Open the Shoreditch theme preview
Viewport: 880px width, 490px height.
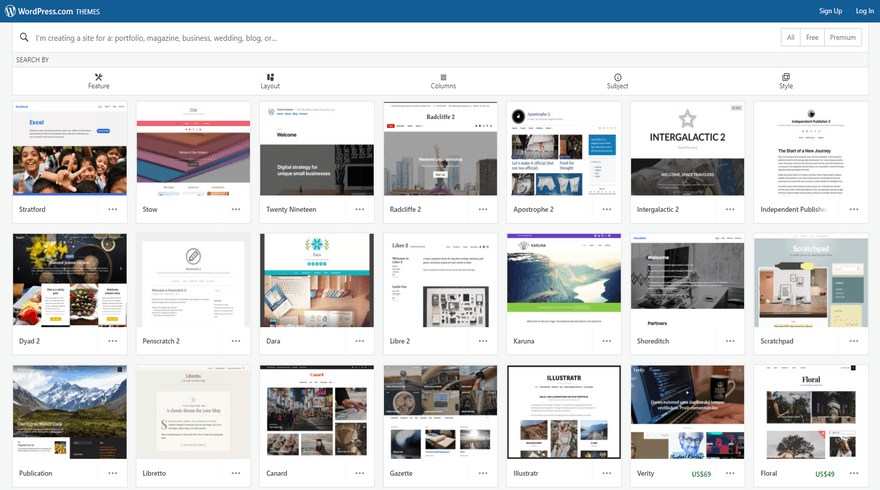[x=687, y=281]
